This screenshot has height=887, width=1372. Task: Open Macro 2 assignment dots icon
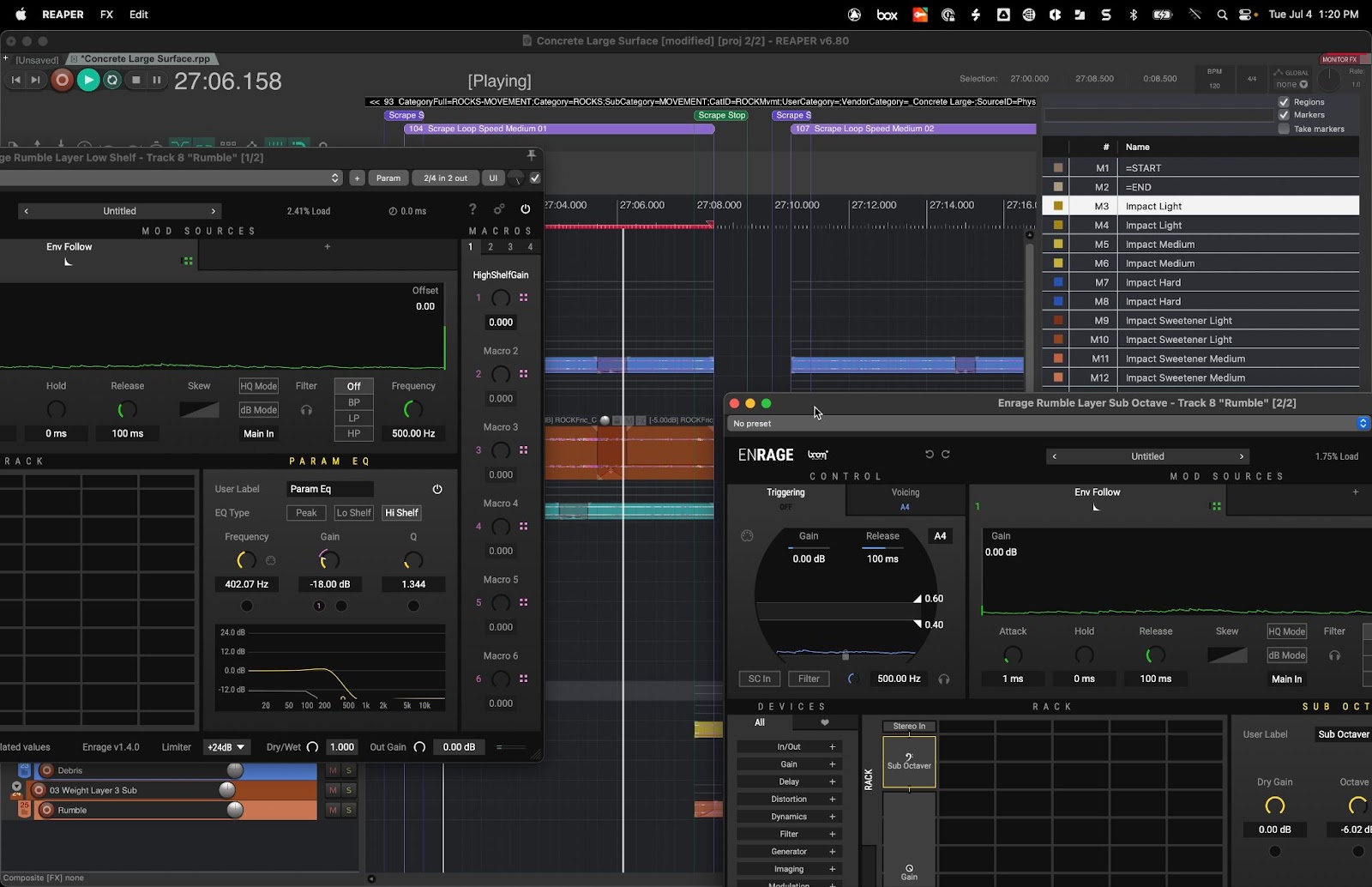(x=523, y=374)
